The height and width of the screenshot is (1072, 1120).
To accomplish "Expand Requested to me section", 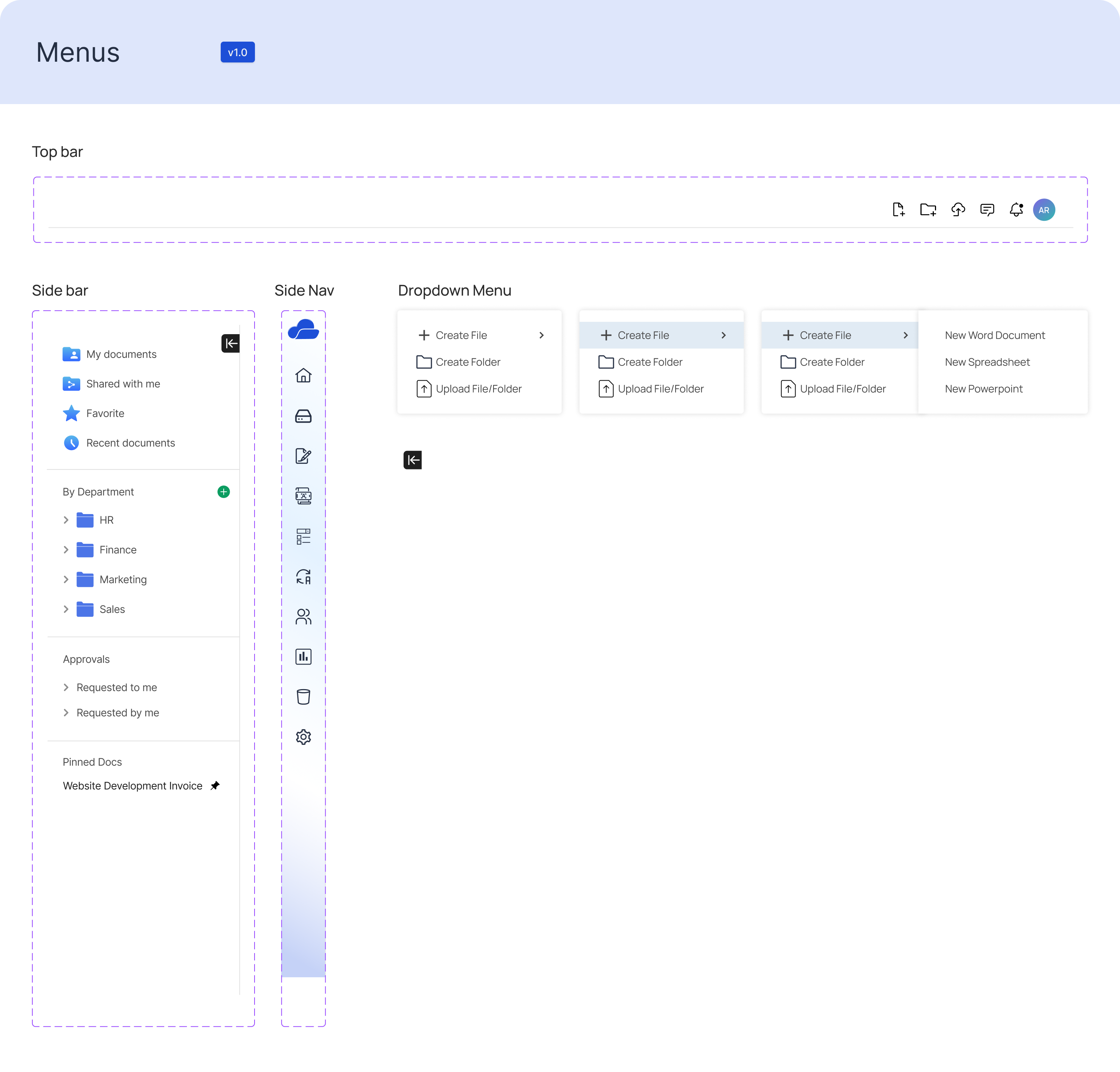I will coord(66,687).
